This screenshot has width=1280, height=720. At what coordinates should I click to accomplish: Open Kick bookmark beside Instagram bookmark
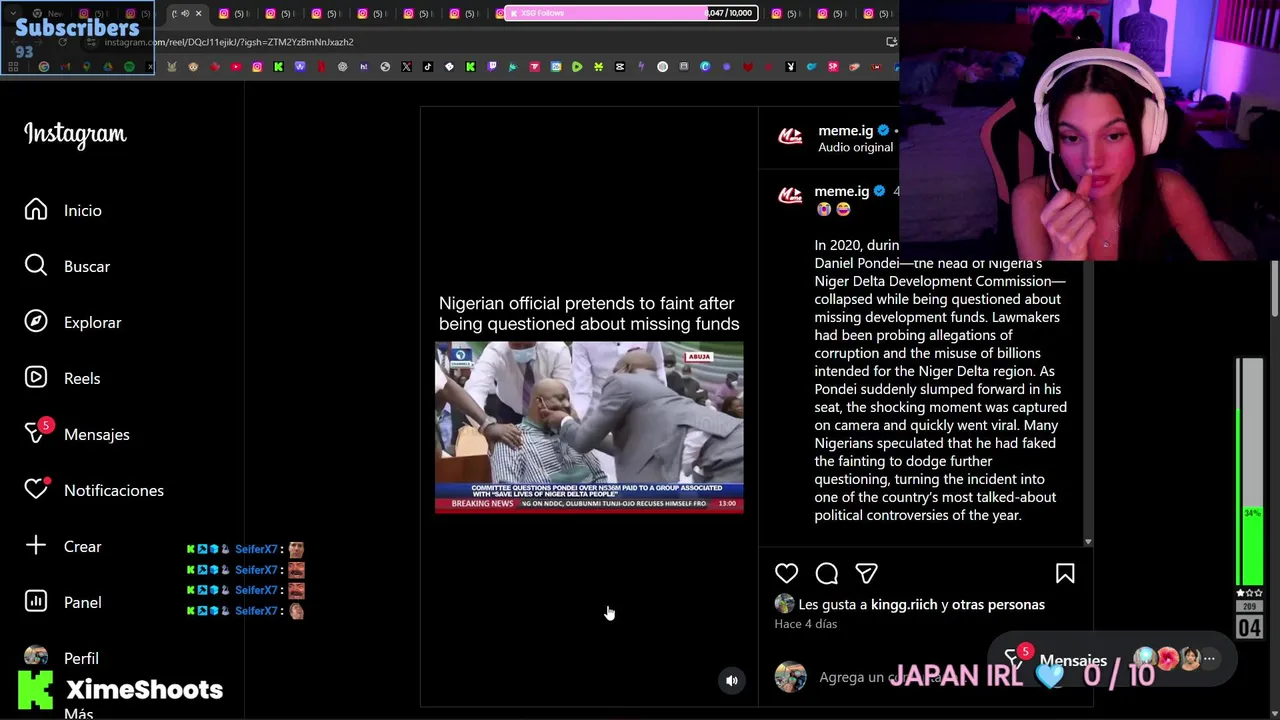coord(278,67)
